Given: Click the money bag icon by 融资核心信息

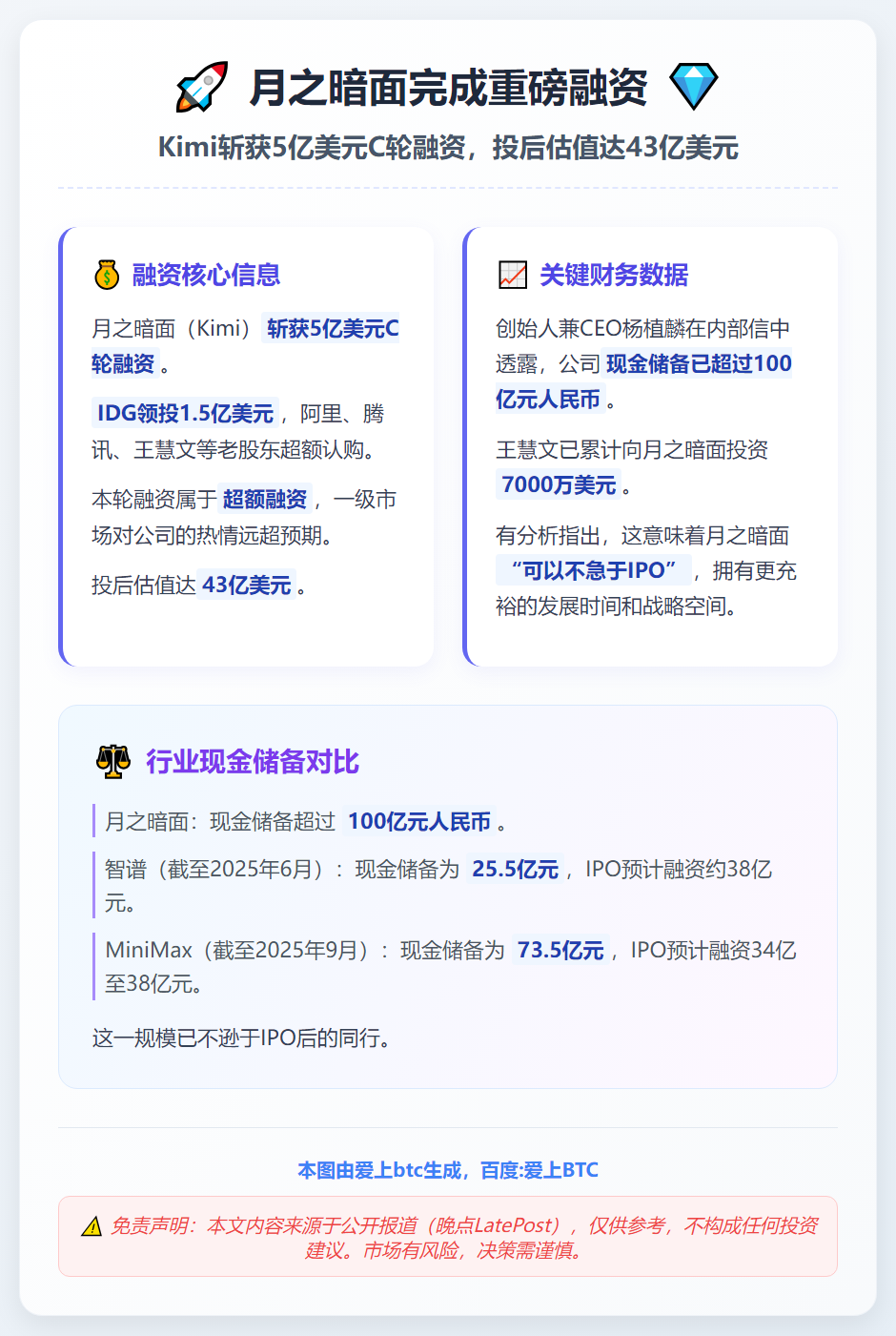Looking at the screenshot, I should (x=107, y=275).
